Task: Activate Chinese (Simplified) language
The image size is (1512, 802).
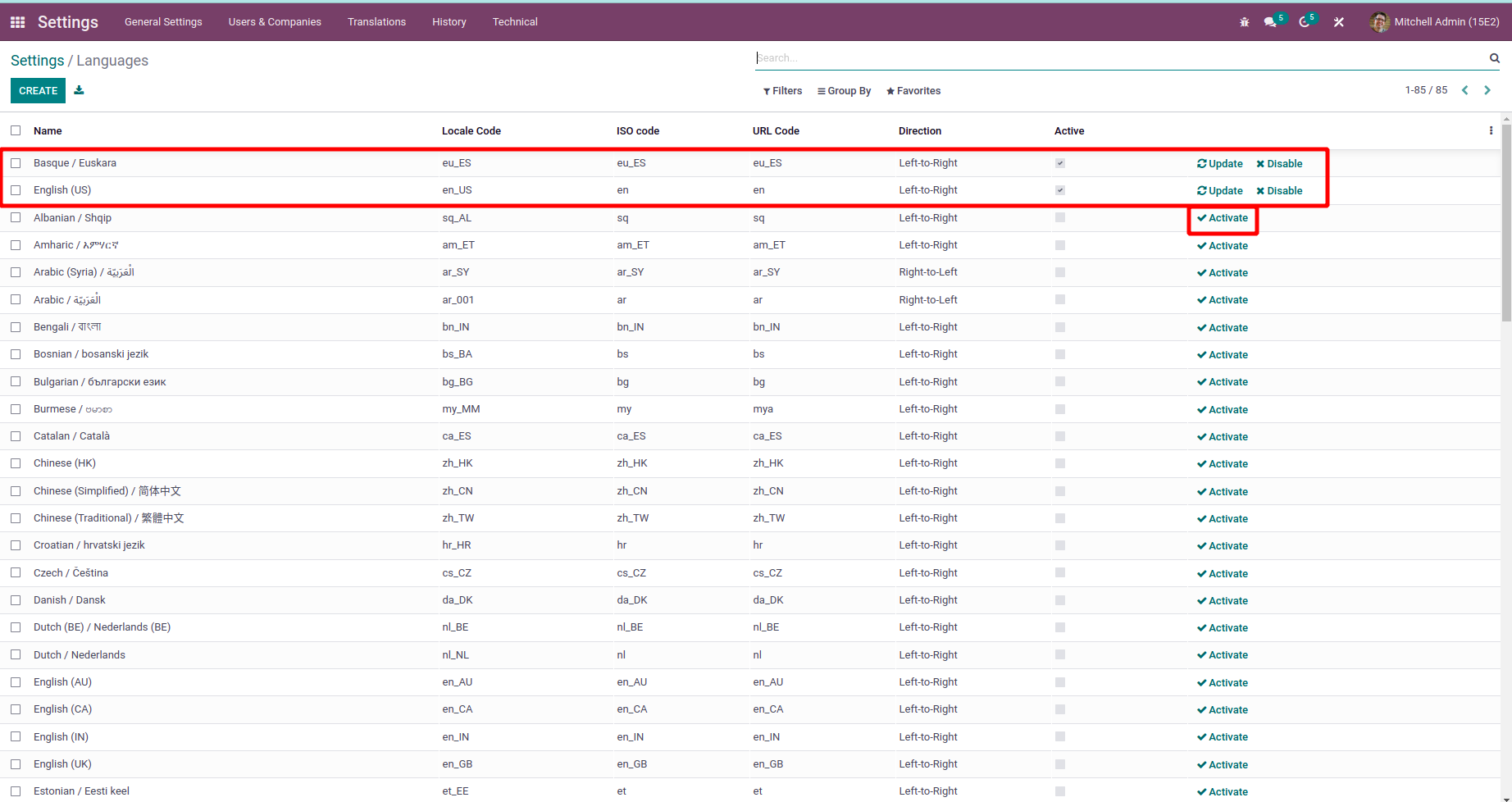Action: (1223, 492)
